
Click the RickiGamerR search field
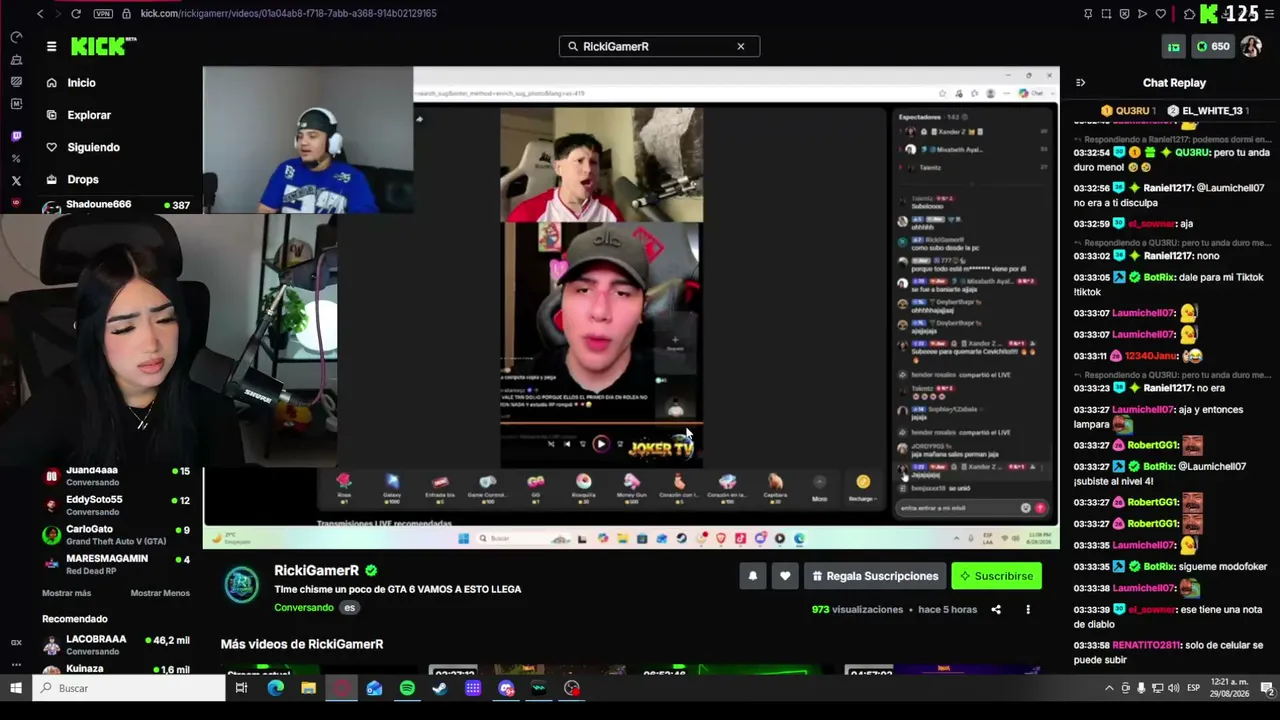pyautogui.click(x=659, y=46)
